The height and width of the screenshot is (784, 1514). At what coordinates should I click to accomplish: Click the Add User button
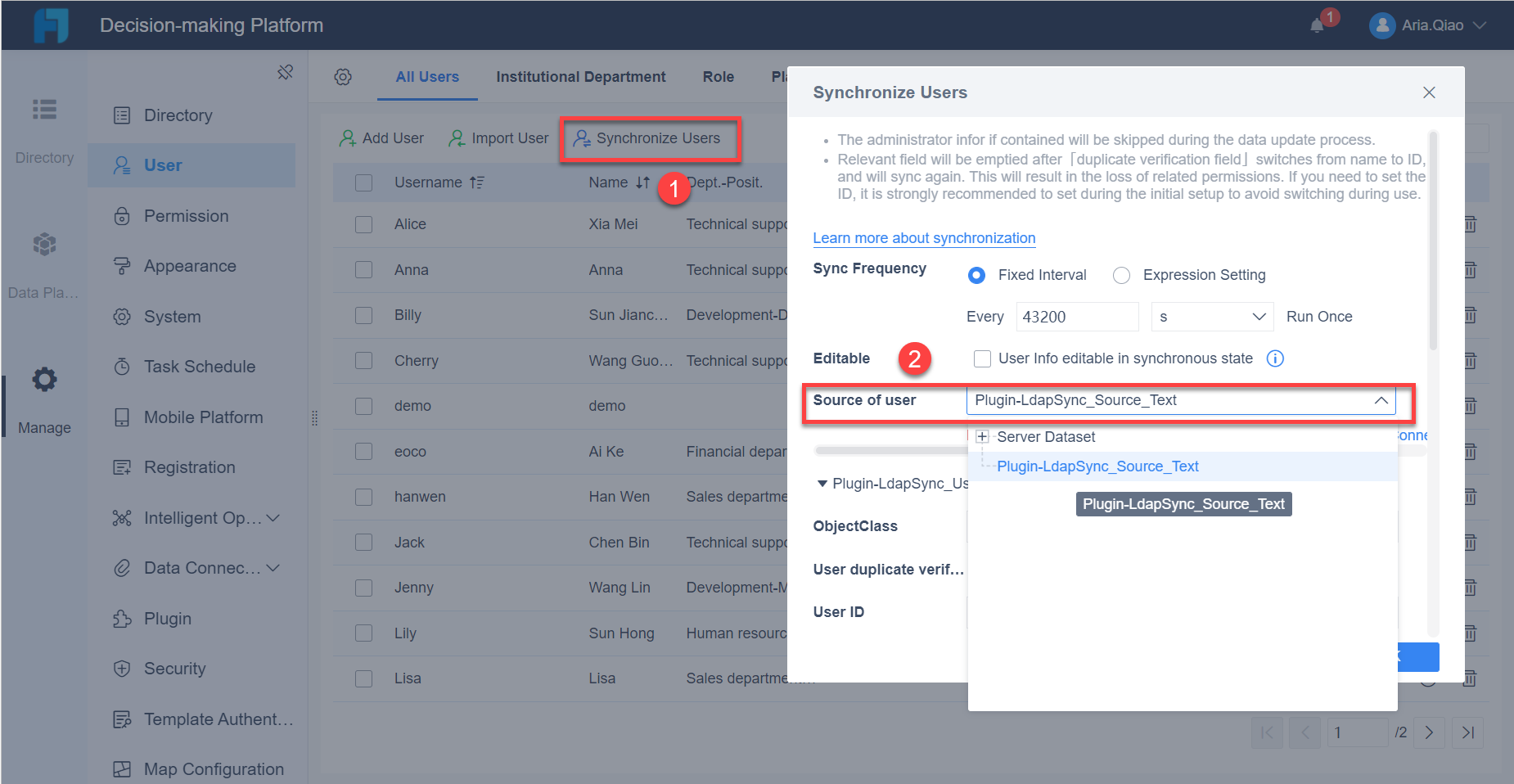pyautogui.click(x=381, y=137)
